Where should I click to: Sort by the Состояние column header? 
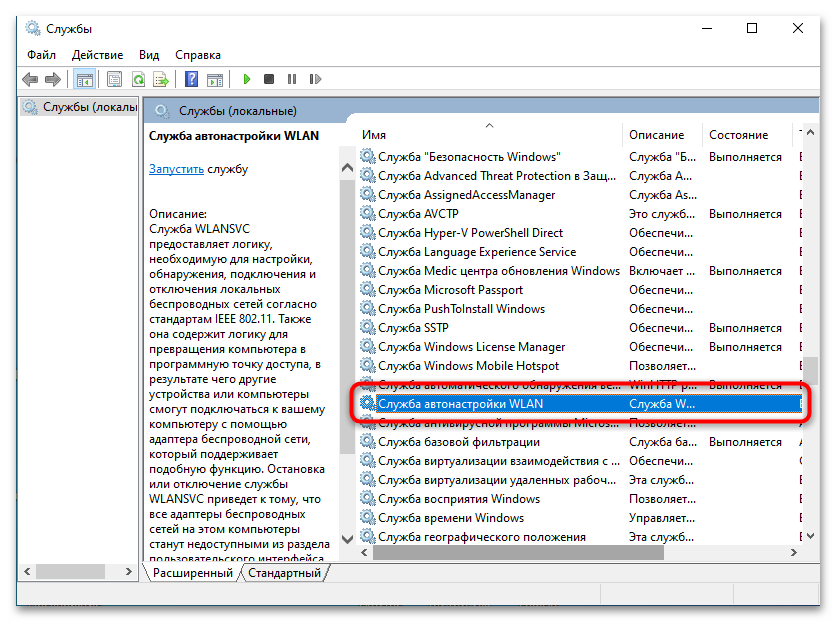747,135
